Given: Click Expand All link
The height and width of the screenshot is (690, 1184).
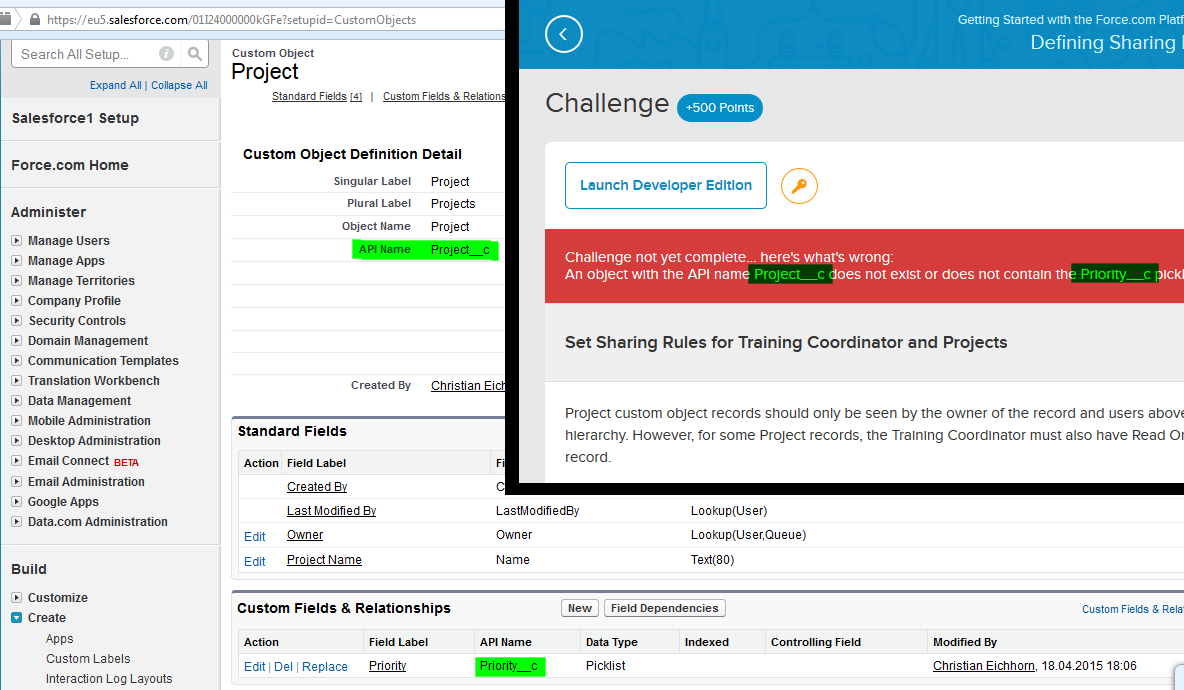Looking at the screenshot, I should [x=116, y=85].
